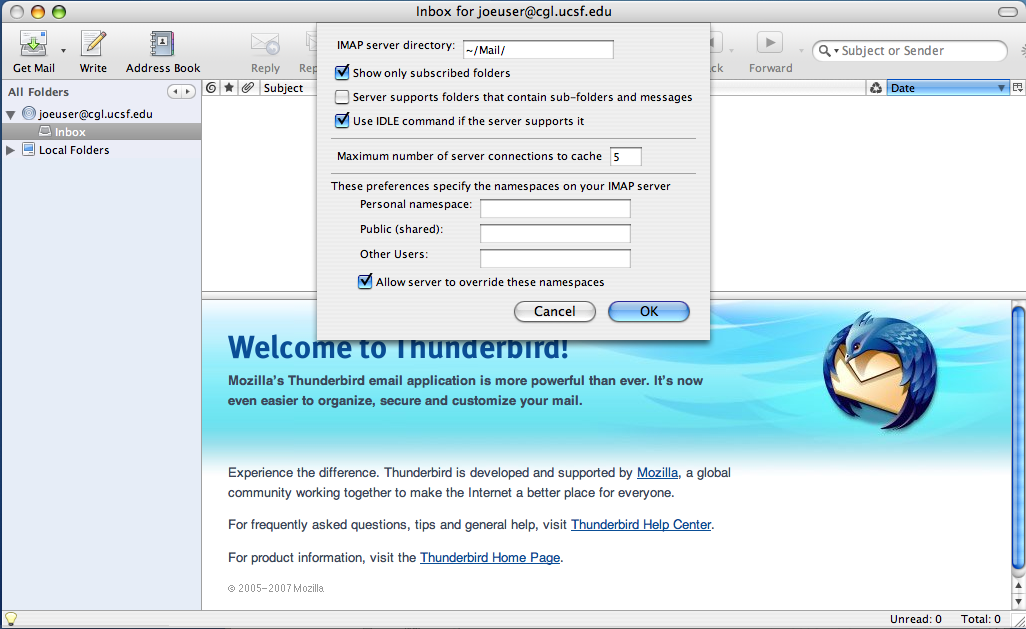Click the Reply toolbar icon
The image size is (1026, 629).
click(265, 44)
